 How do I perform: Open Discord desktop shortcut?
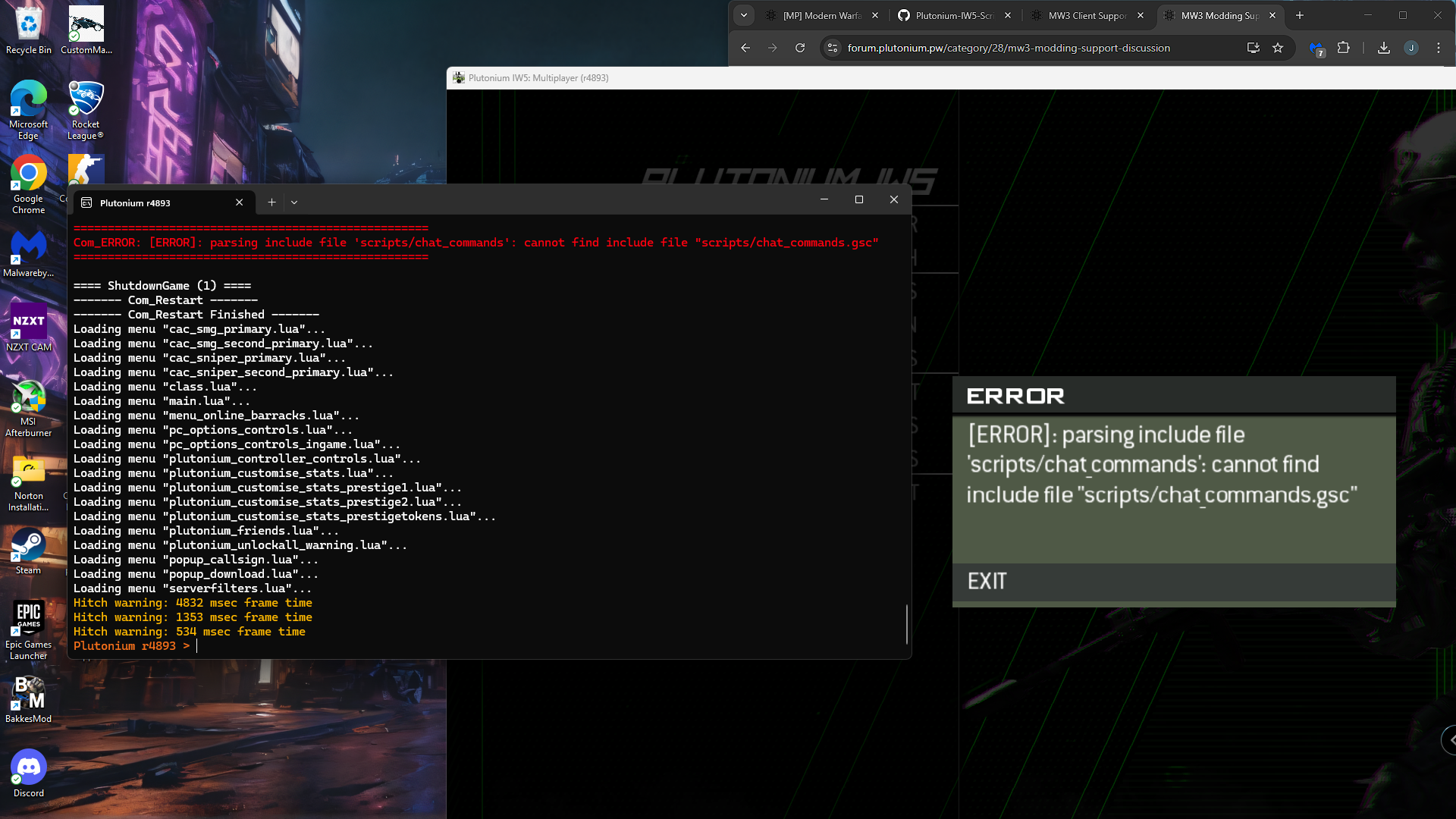[28, 773]
